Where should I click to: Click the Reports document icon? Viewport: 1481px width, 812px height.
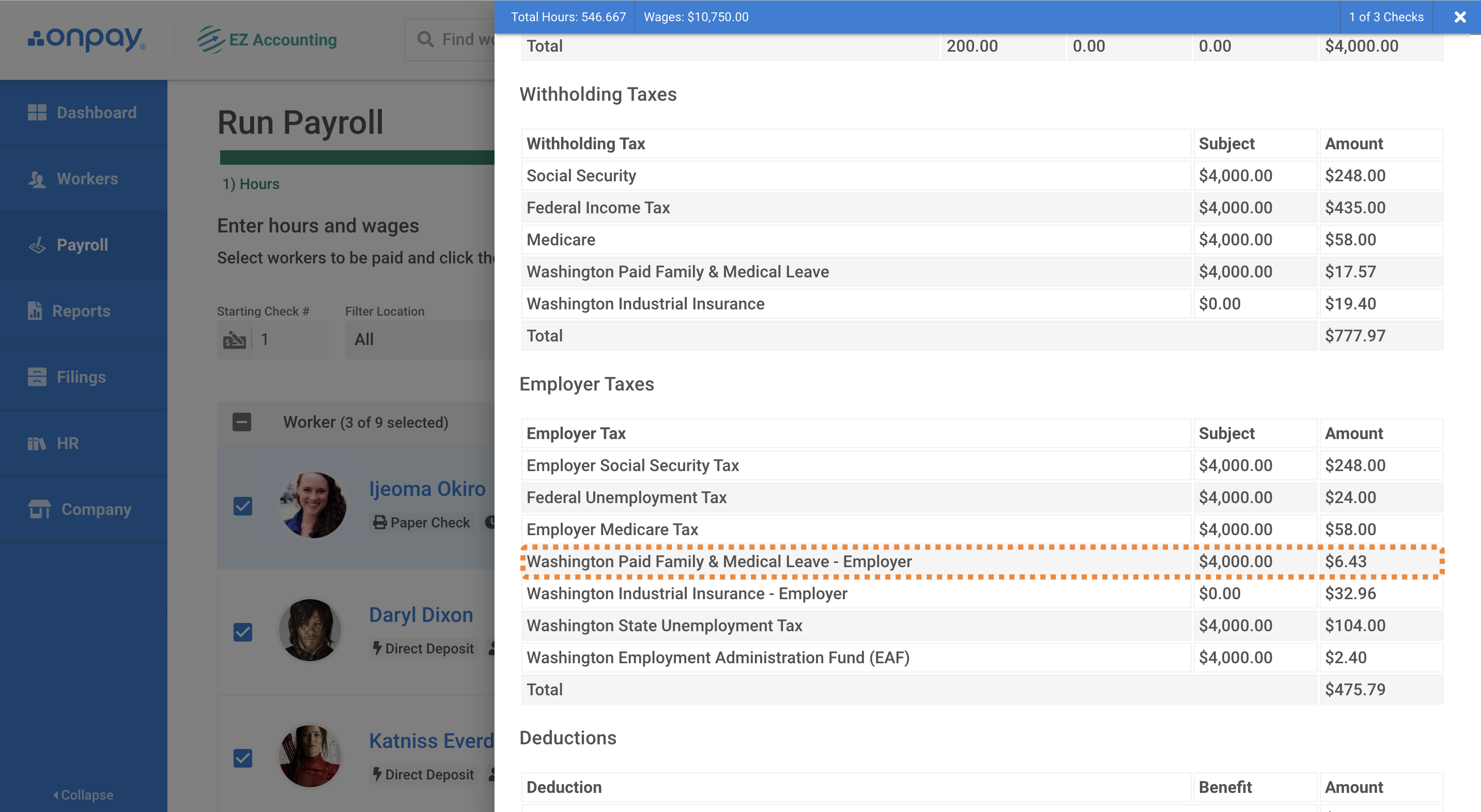coord(35,311)
